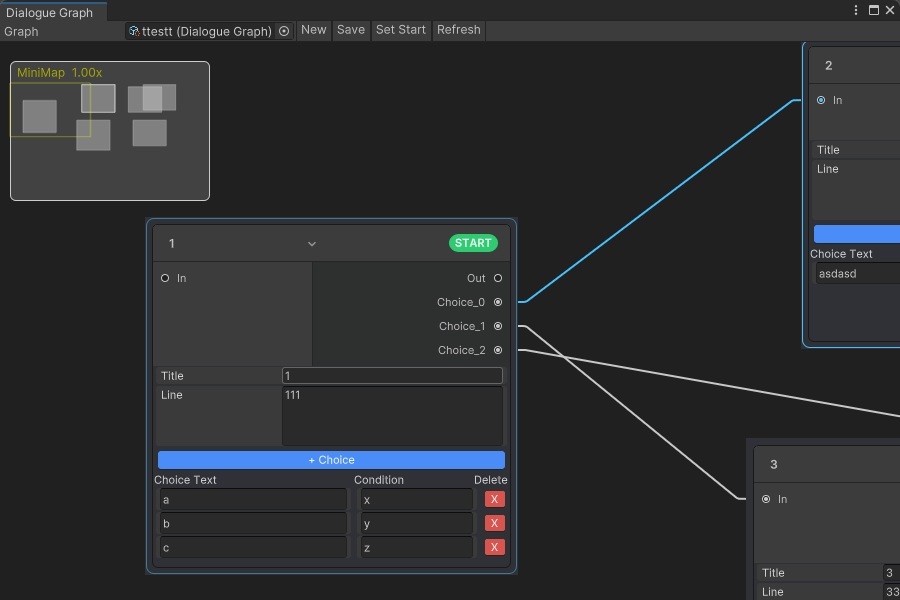Screen dimensions: 900x600
Task: Select the Choice_1 output port
Action: pyautogui.click(x=498, y=326)
